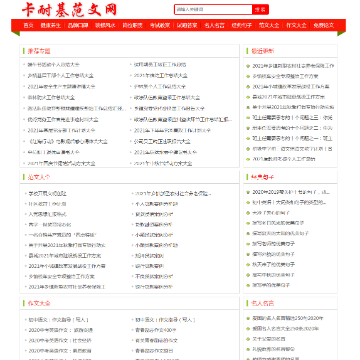Open the 《红海行动》电影观后感 link

click(68, 142)
